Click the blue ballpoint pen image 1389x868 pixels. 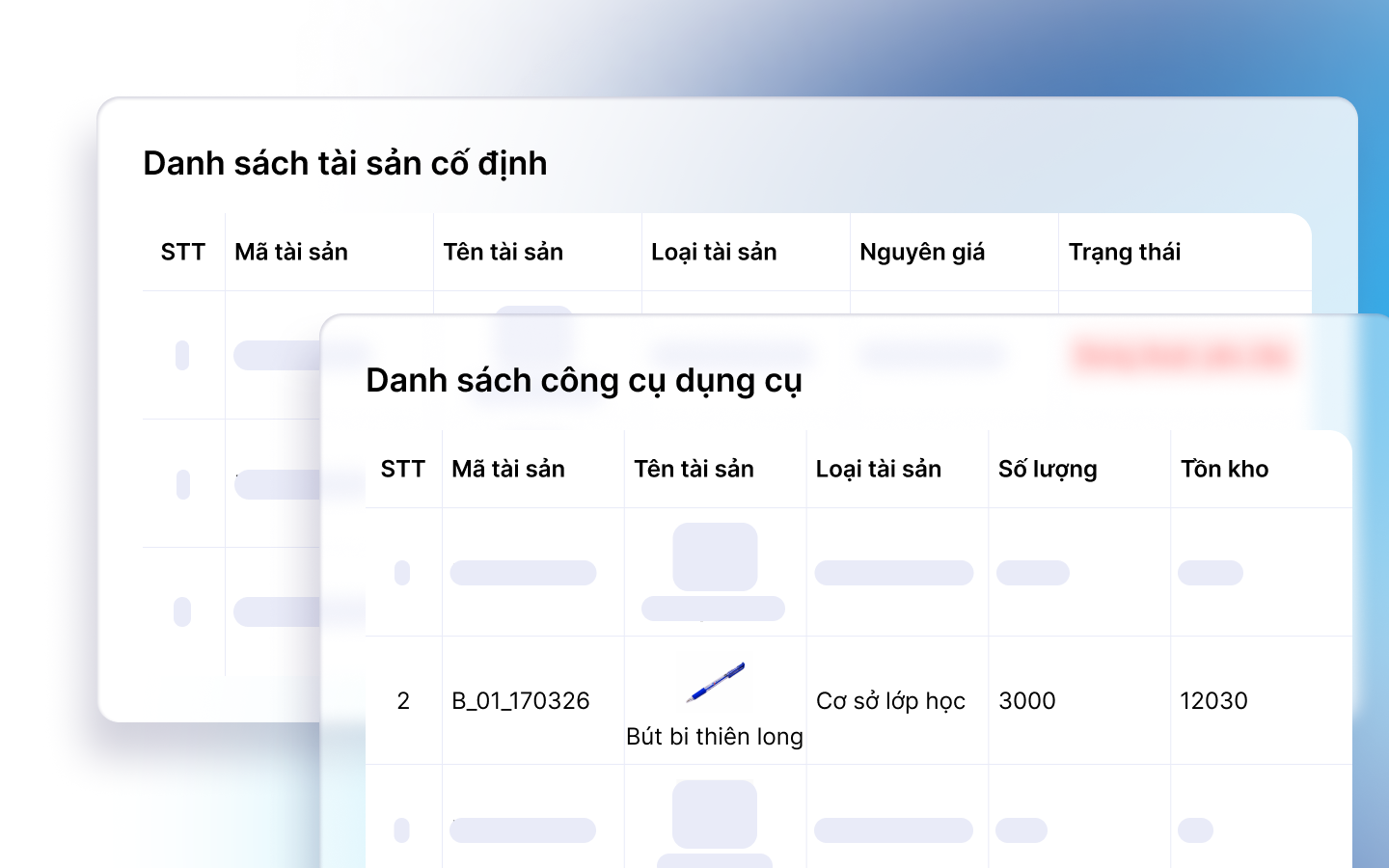coord(715,682)
